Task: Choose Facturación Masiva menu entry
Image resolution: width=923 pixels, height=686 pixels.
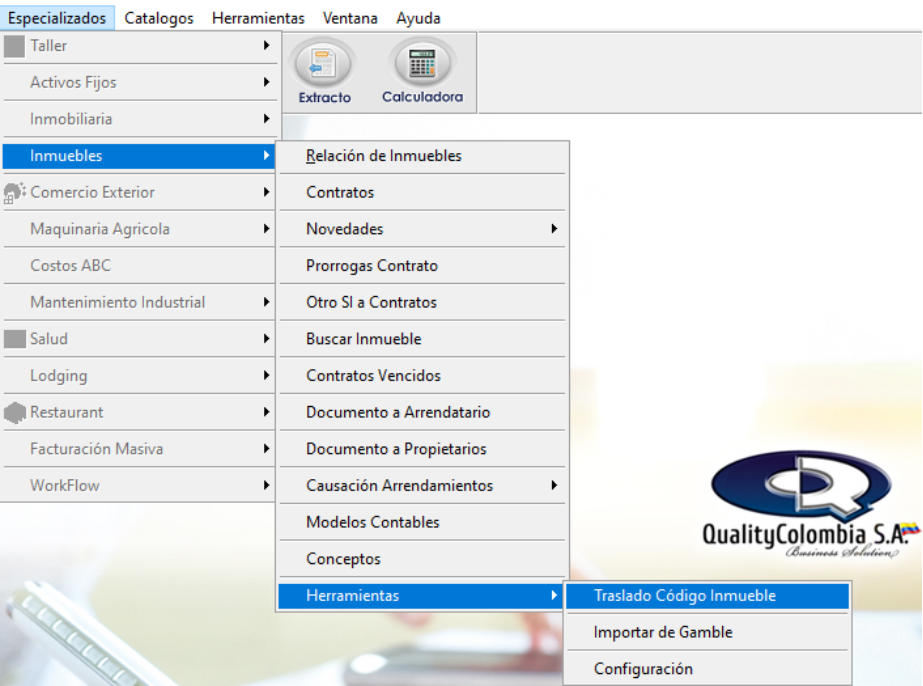Action: (139, 449)
